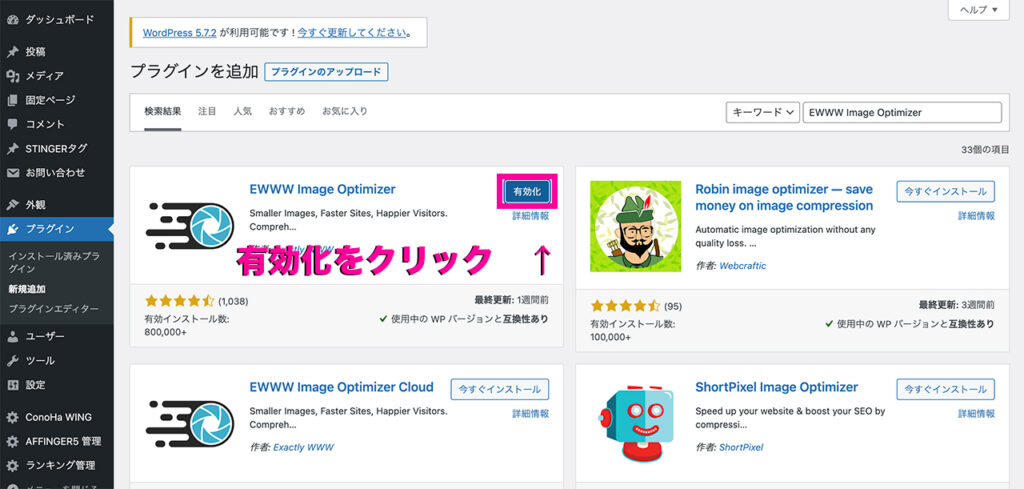
Task: Click the EWWW Image Optimizer Cloud title link
Action: (342, 387)
